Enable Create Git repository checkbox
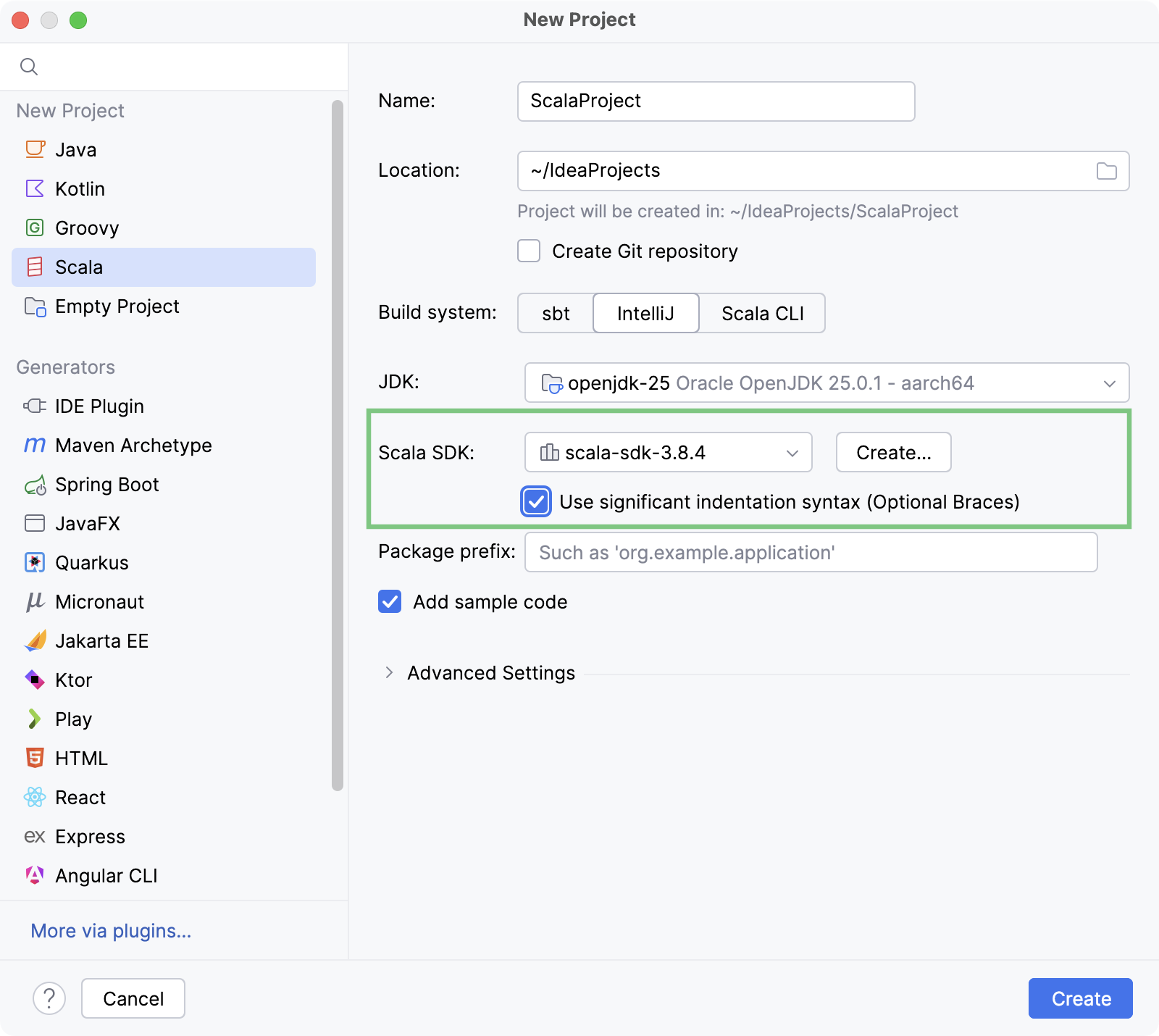The width and height of the screenshot is (1159, 1036). [x=529, y=251]
